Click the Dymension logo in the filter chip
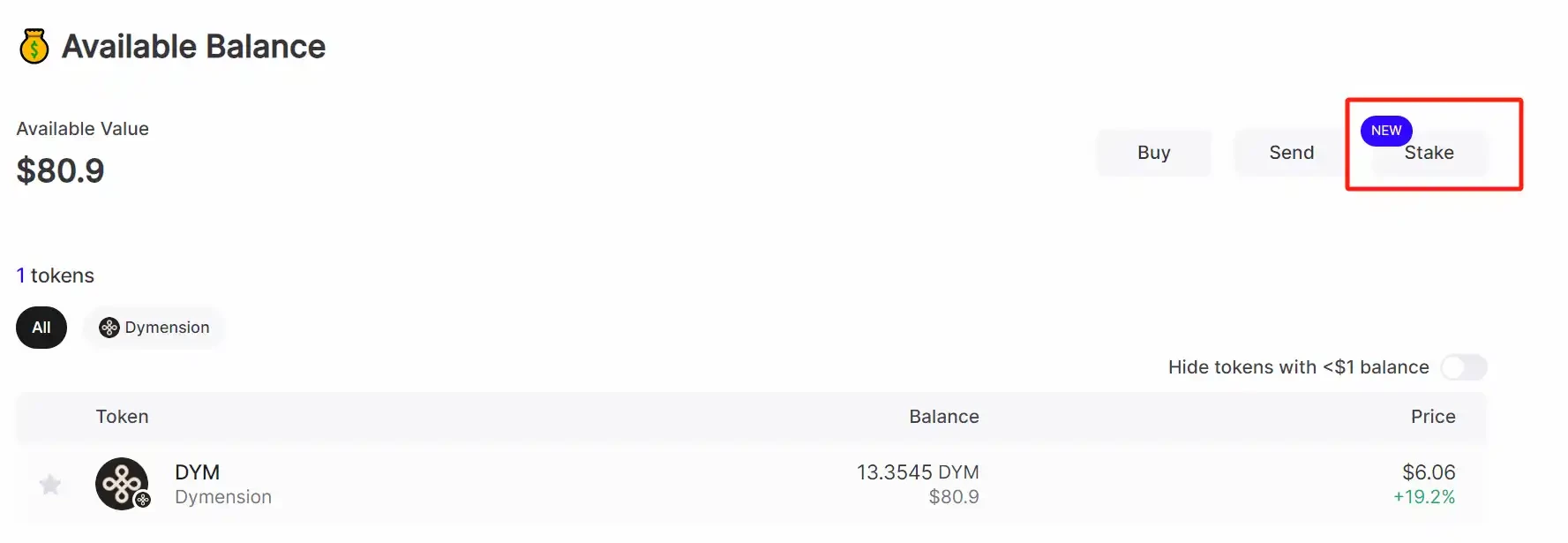Image resolution: width=1568 pixels, height=543 pixels. coord(109,328)
